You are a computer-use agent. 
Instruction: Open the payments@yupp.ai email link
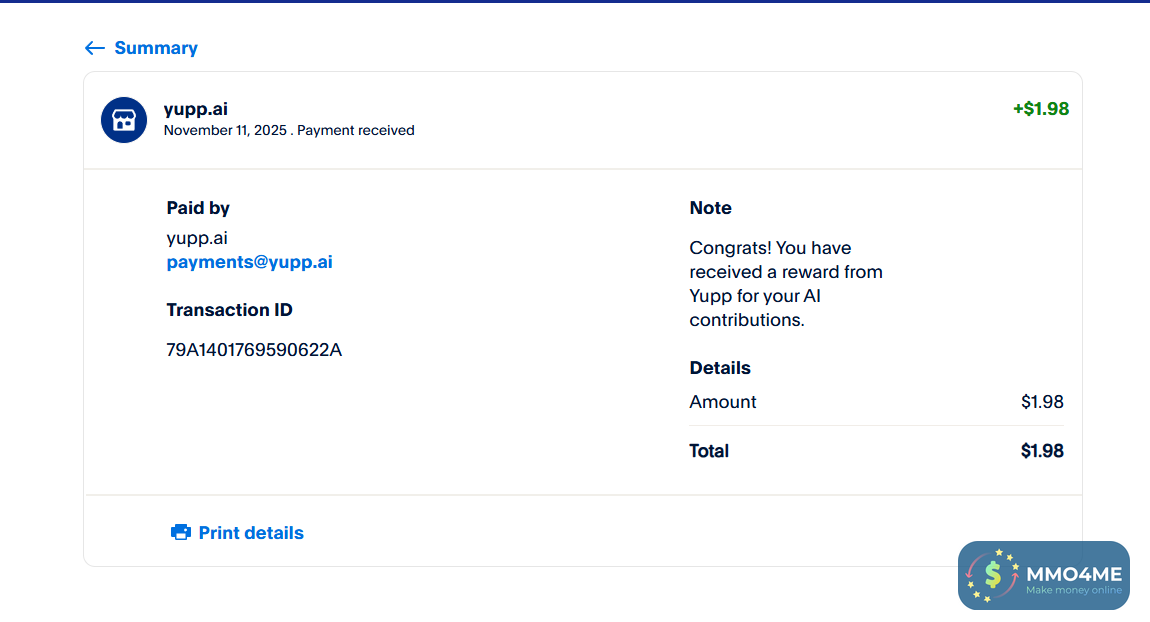pos(249,262)
